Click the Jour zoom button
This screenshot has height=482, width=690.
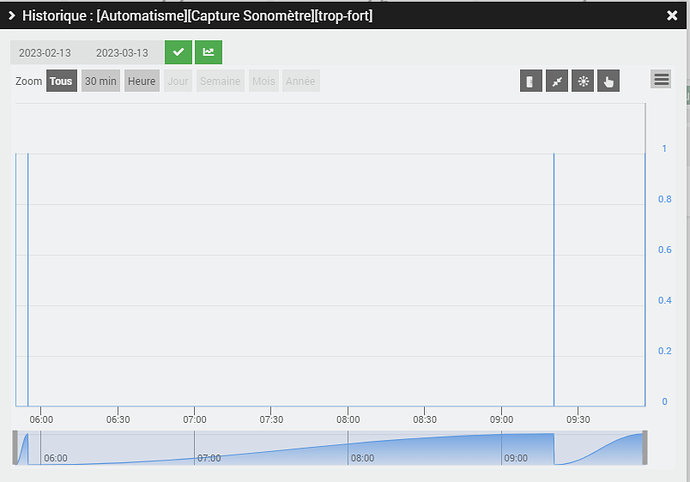[x=178, y=81]
